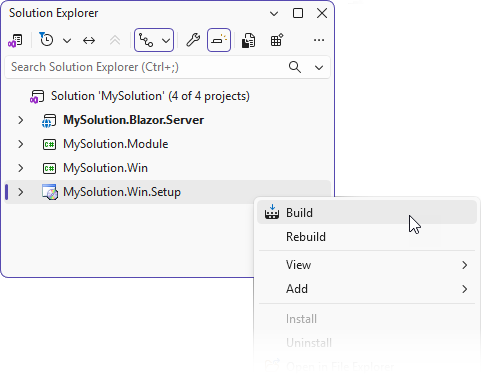
Task: Click the setup project disc icon
Action: (50, 192)
